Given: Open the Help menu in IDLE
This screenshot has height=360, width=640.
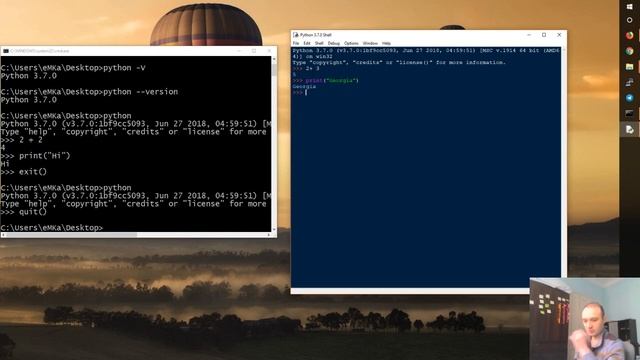Looking at the screenshot, I should (x=386, y=43).
